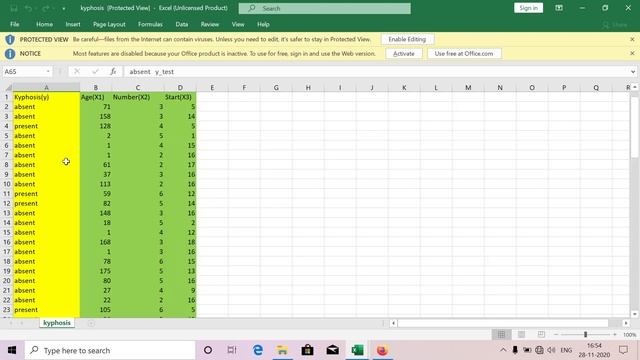The image size is (640, 360).
Task: Switch to the Data tab
Action: click(x=182, y=24)
